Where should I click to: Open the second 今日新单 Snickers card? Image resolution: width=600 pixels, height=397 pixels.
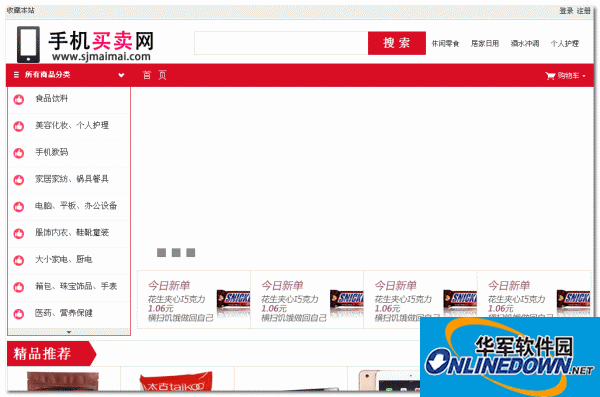pos(307,299)
